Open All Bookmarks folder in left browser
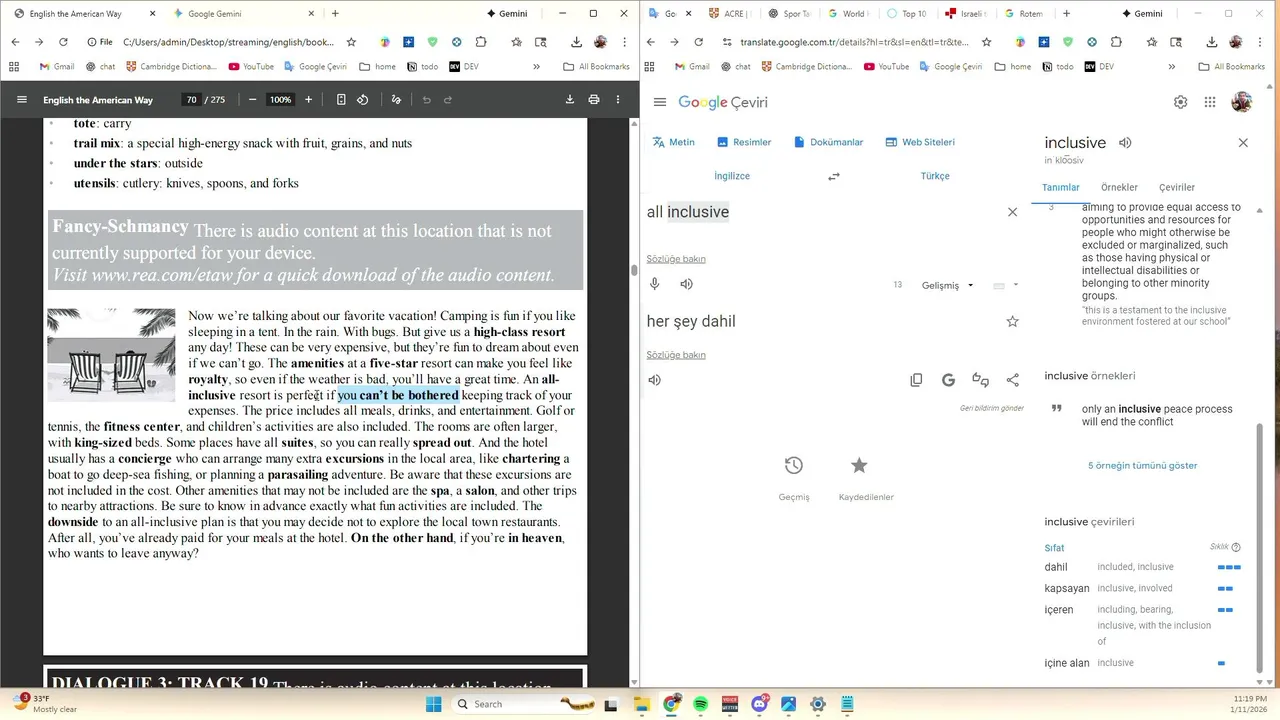The width and height of the screenshot is (1280, 720). 596,66
